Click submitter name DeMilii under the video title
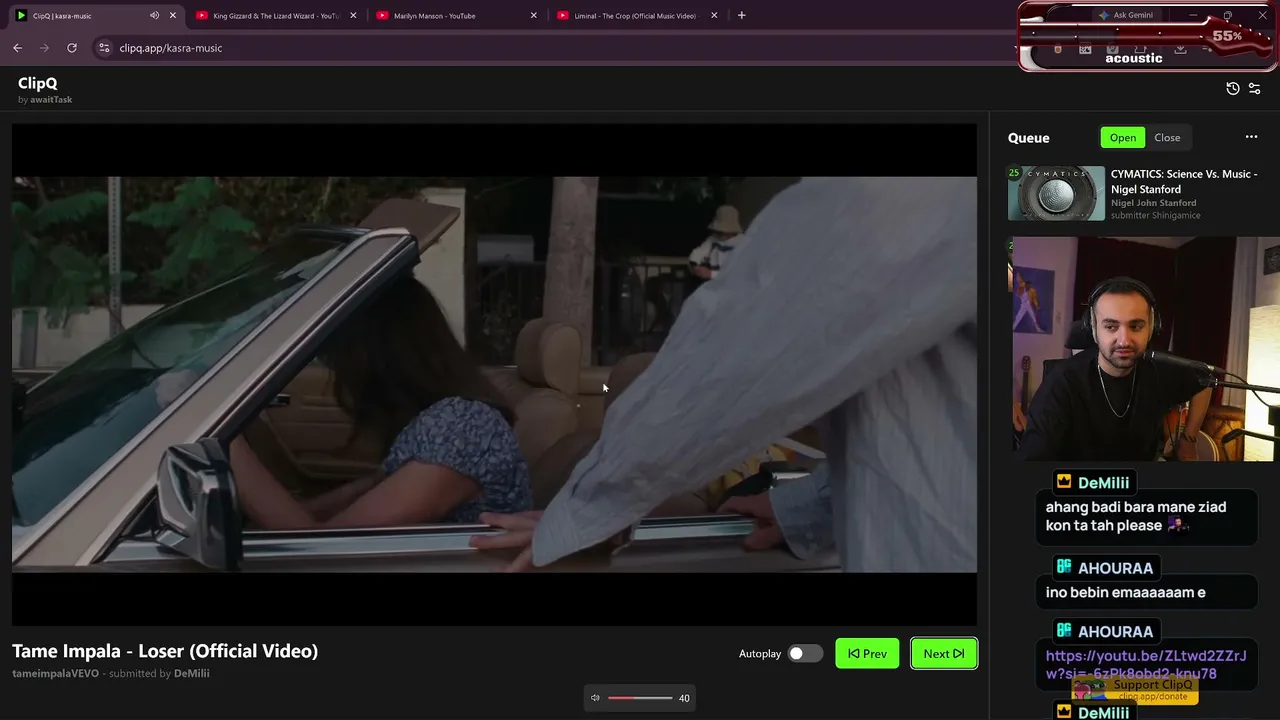The width and height of the screenshot is (1280, 720). 192,674
